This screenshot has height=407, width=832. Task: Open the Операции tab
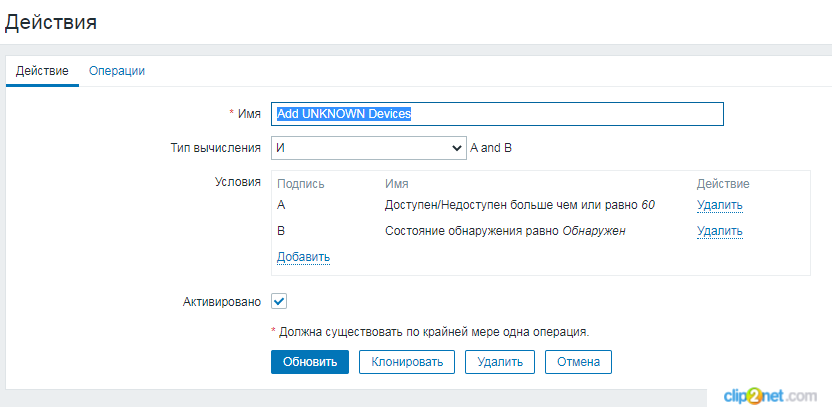pyautogui.click(x=117, y=71)
